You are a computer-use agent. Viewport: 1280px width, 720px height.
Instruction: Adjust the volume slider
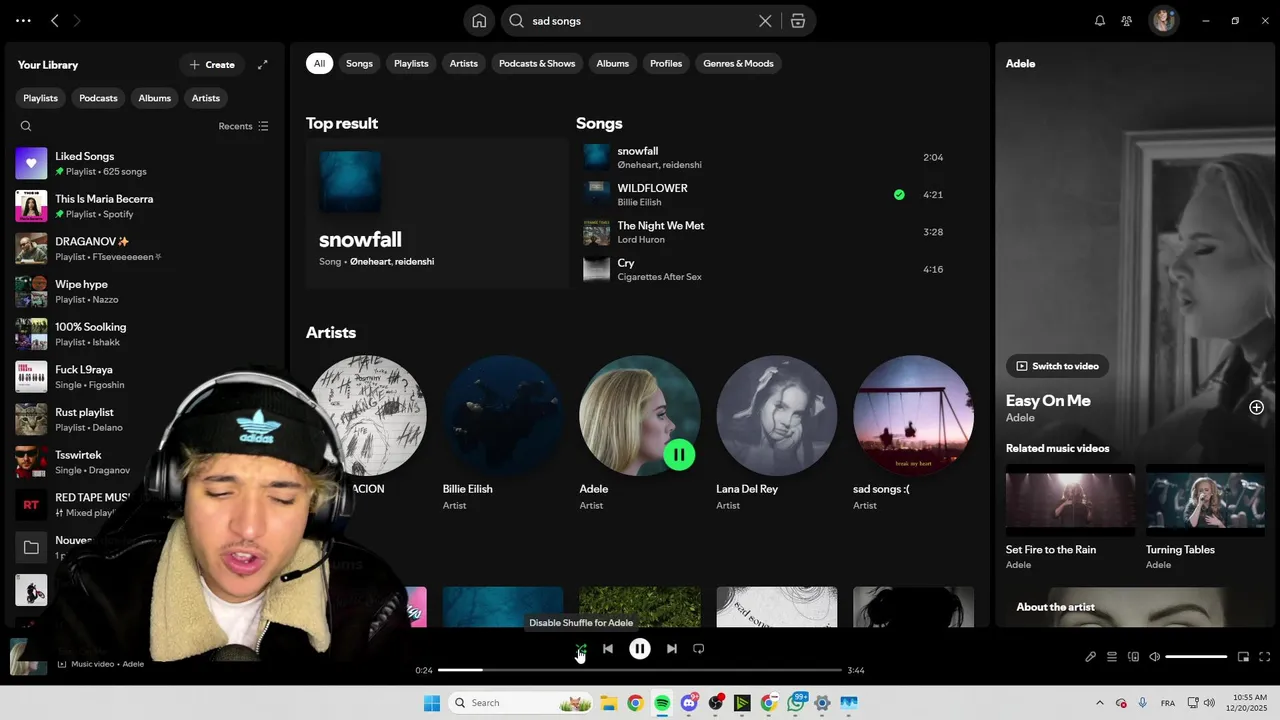pos(1196,657)
